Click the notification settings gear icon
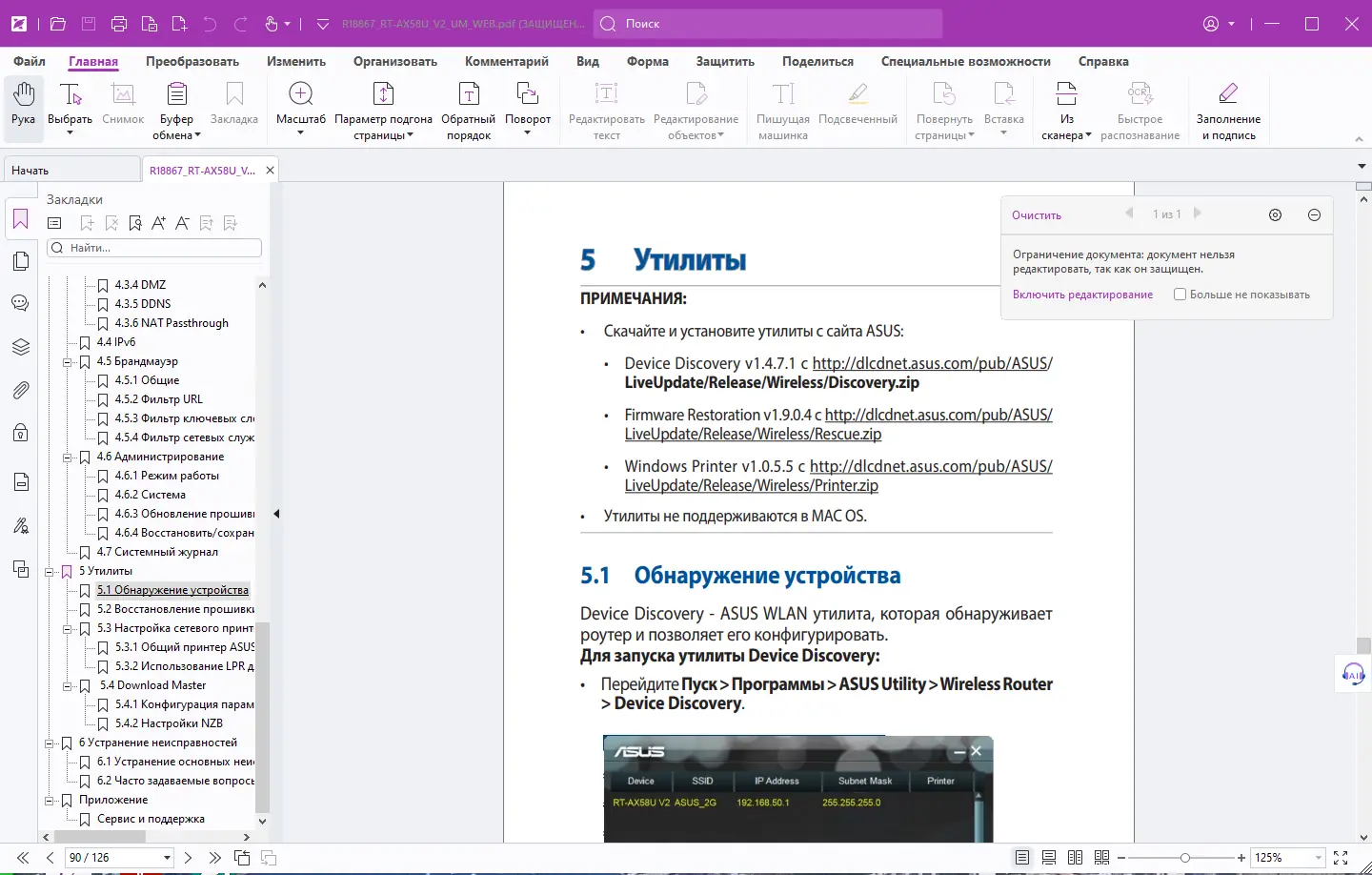This screenshot has width=1372, height=875. tap(1275, 215)
